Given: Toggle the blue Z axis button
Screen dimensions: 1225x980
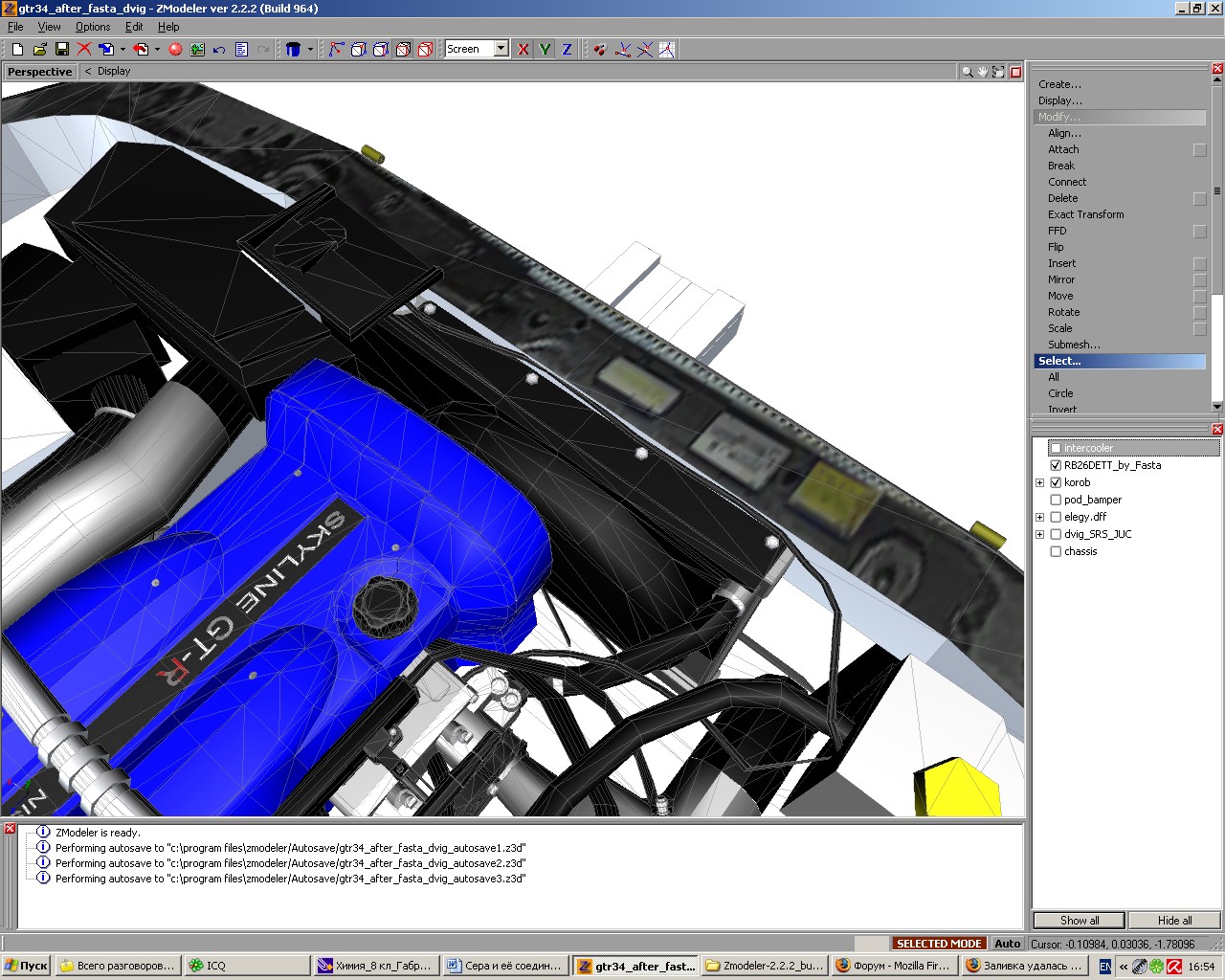Looking at the screenshot, I should (567, 49).
